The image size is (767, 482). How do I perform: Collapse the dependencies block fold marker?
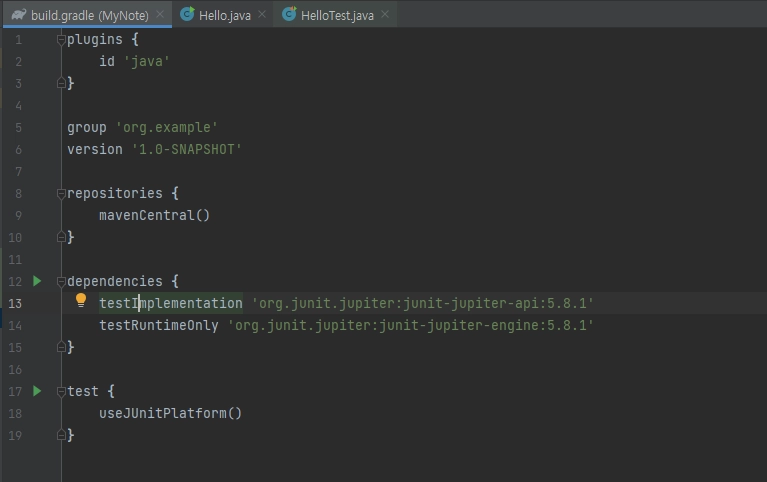61,281
